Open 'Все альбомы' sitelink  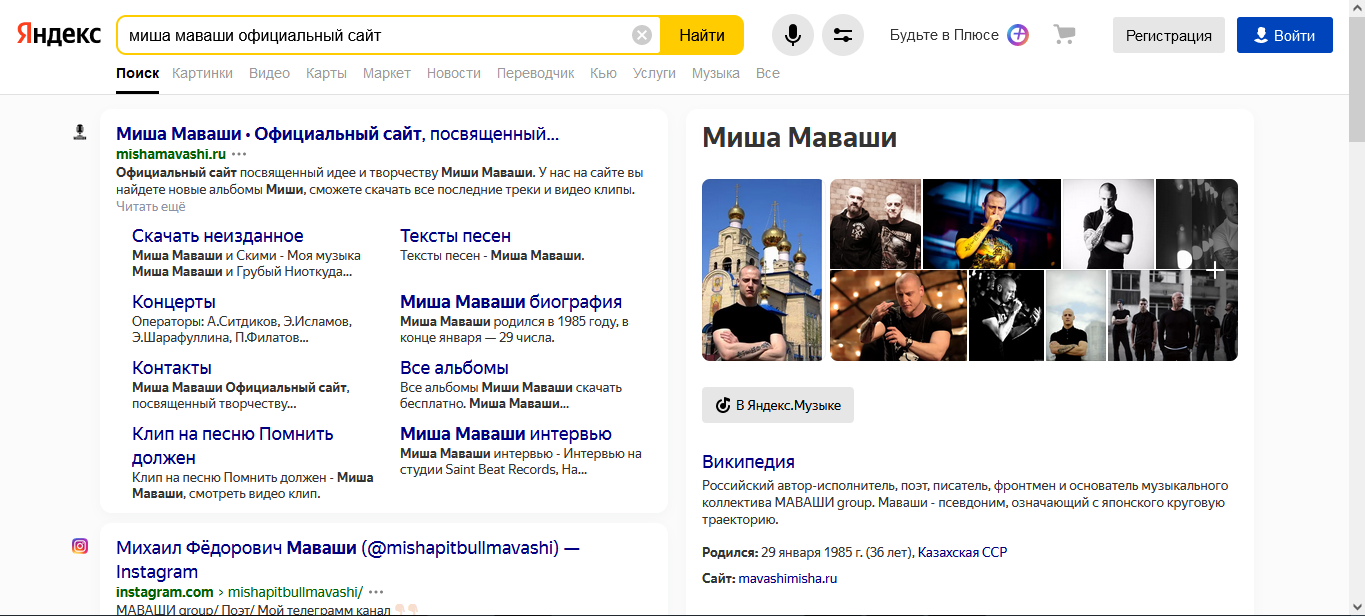tap(454, 368)
